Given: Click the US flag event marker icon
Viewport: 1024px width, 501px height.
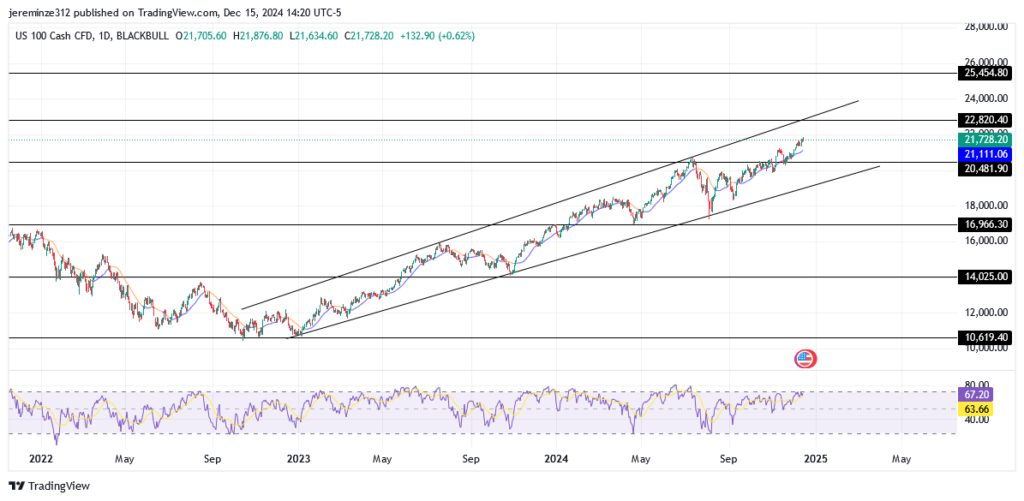Looking at the screenshot, I should click(805, 358).
